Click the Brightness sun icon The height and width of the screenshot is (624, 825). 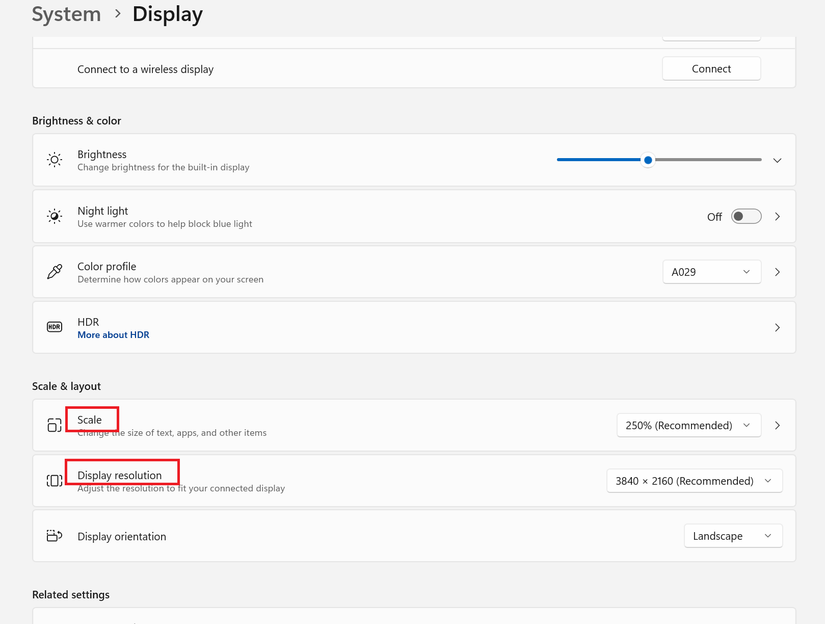pos(54,160)
